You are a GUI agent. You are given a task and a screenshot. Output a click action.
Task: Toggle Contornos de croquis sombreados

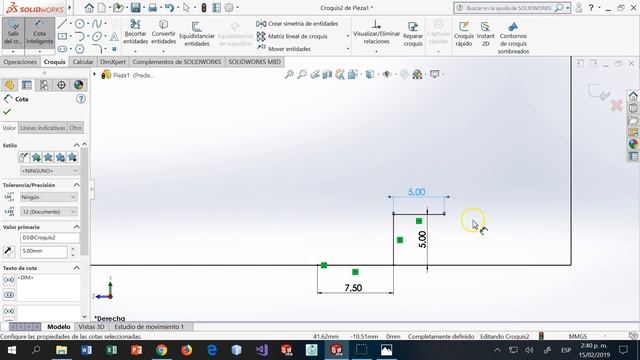(x=513, y=38)
